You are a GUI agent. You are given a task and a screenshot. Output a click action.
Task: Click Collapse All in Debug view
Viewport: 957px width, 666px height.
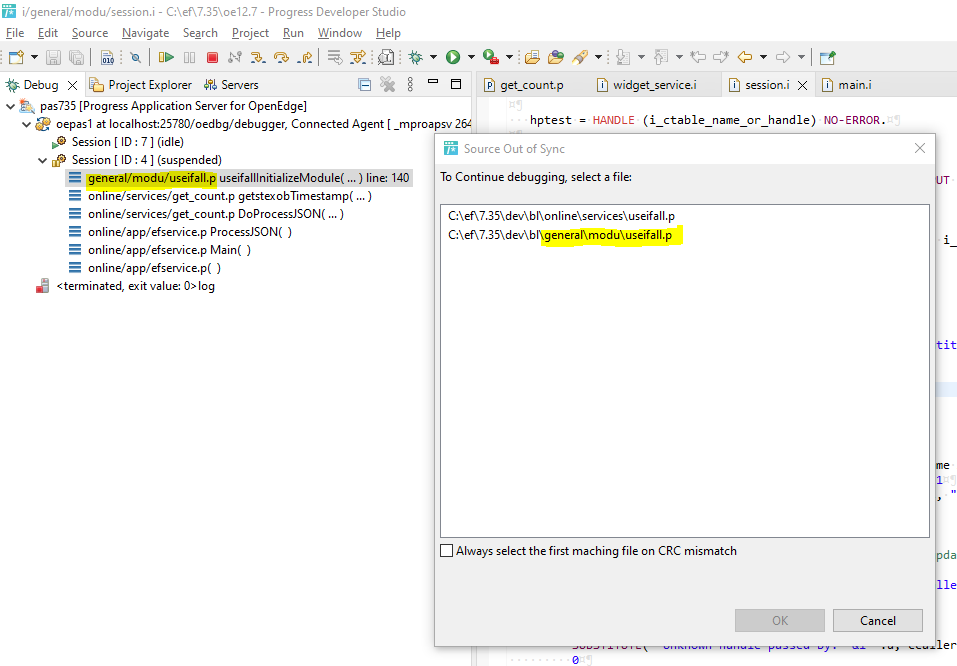(x=364, y=85)
